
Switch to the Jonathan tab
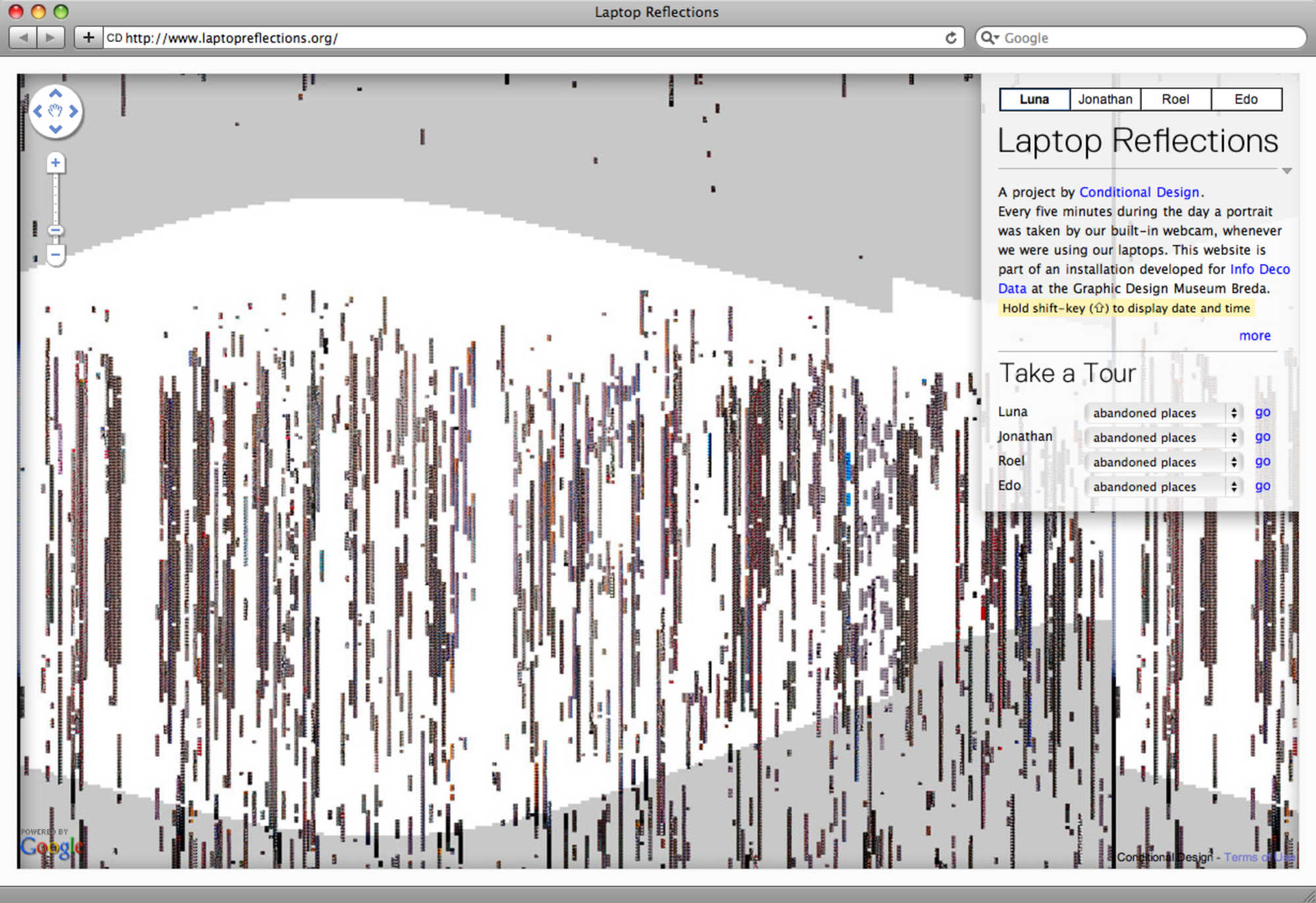(1105, 99)
